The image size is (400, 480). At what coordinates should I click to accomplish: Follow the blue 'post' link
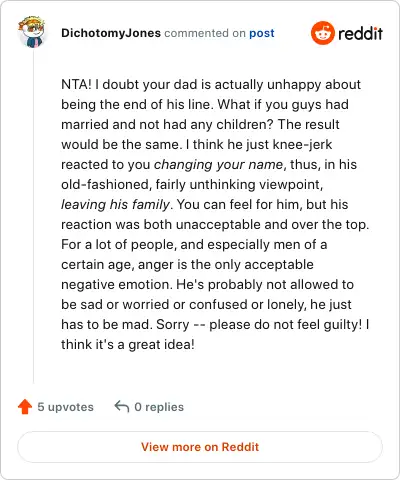click(x=262, y=33)
